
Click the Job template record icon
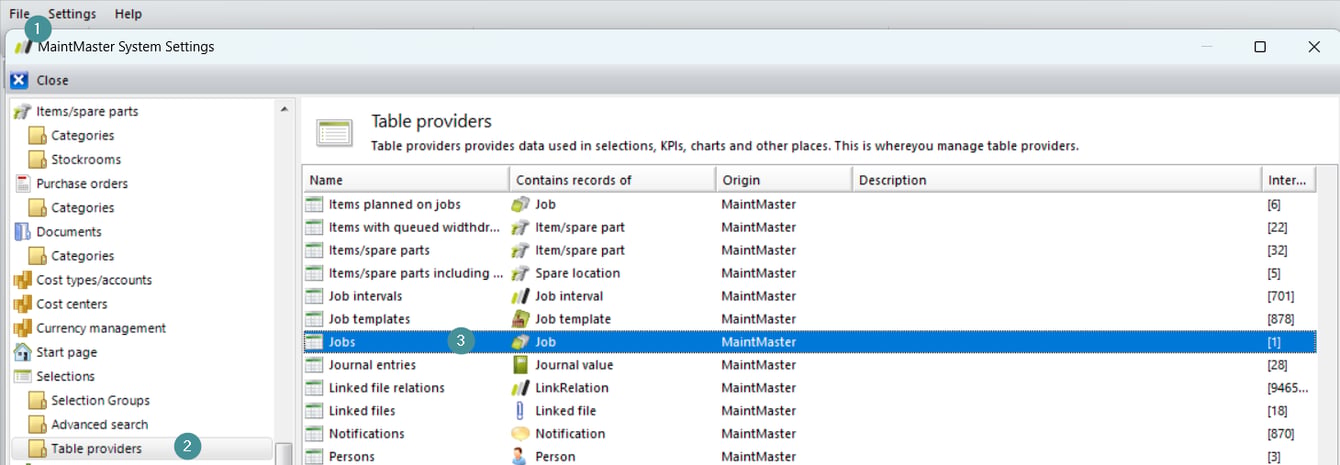pyautogui.click(x=520, y=319)
